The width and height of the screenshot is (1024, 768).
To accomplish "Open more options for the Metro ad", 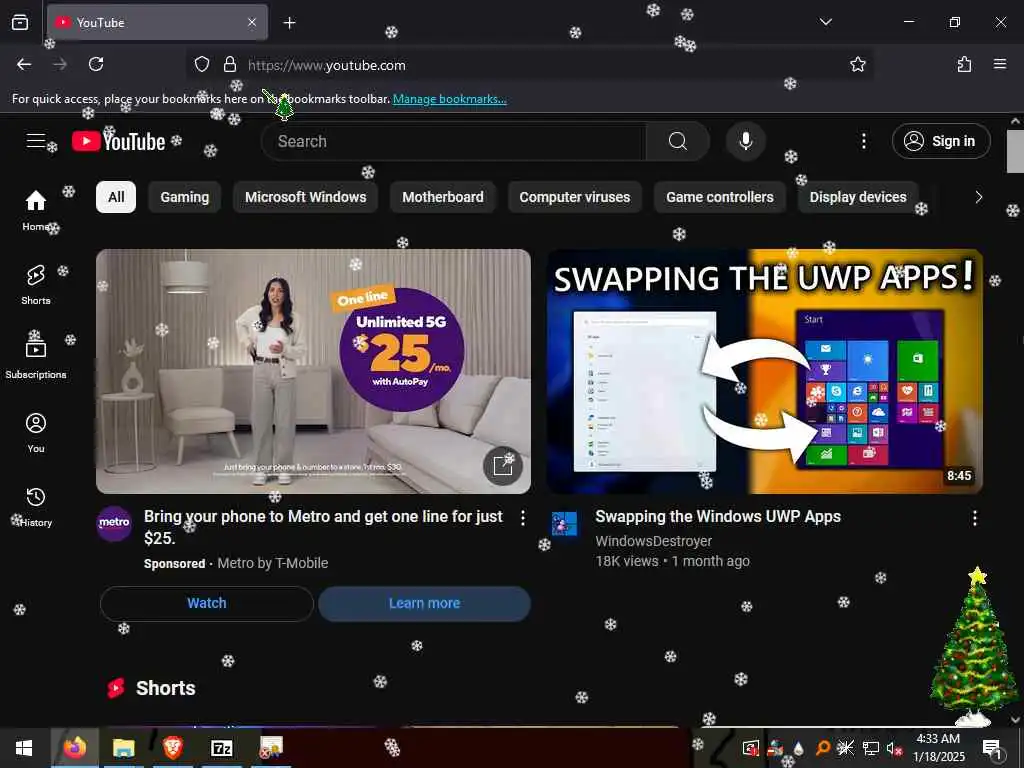I will (522, 518).
